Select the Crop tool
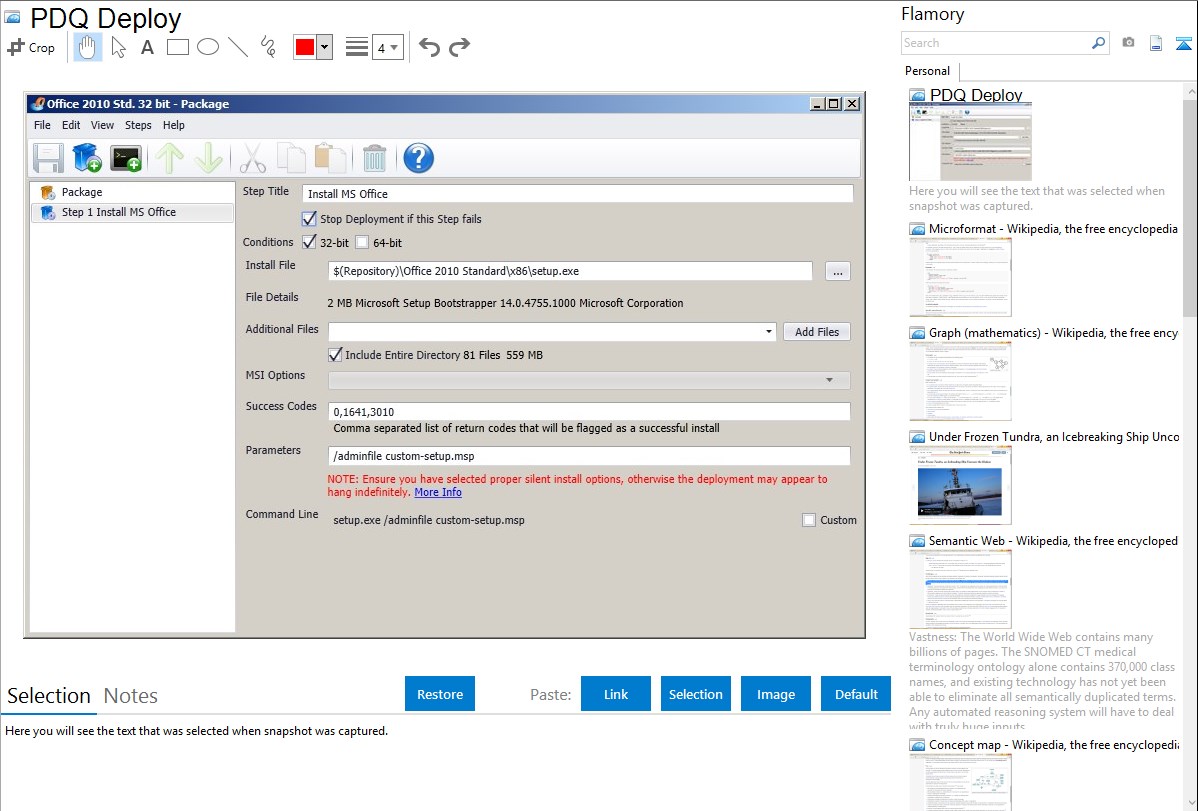The image size is (1198, 811). [31, 47]
